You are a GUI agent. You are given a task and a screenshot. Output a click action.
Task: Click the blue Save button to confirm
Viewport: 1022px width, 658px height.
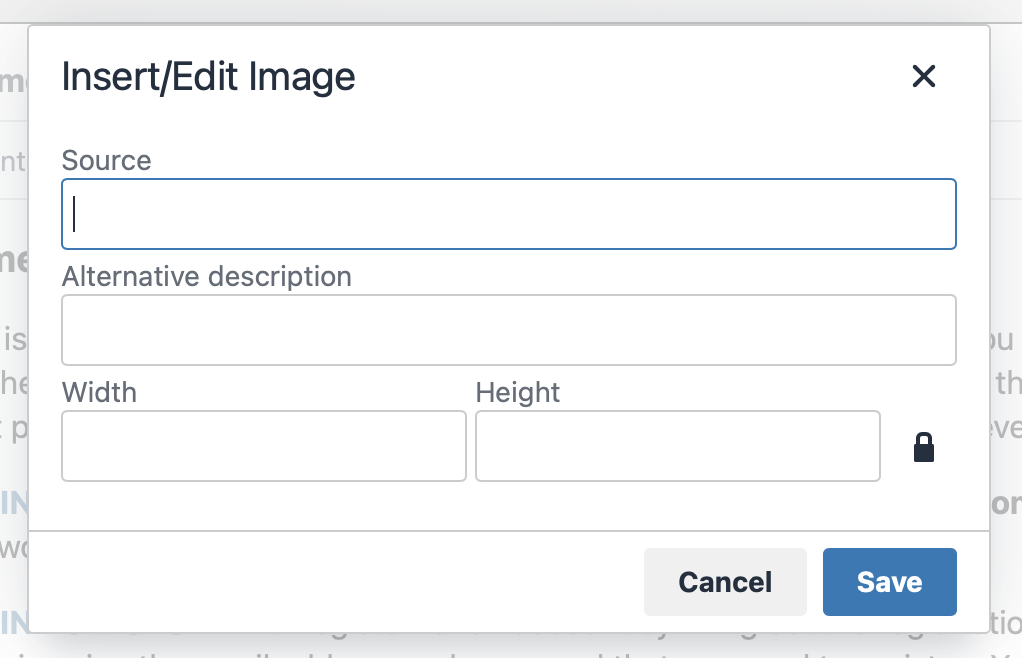click(x=889, y=582)
